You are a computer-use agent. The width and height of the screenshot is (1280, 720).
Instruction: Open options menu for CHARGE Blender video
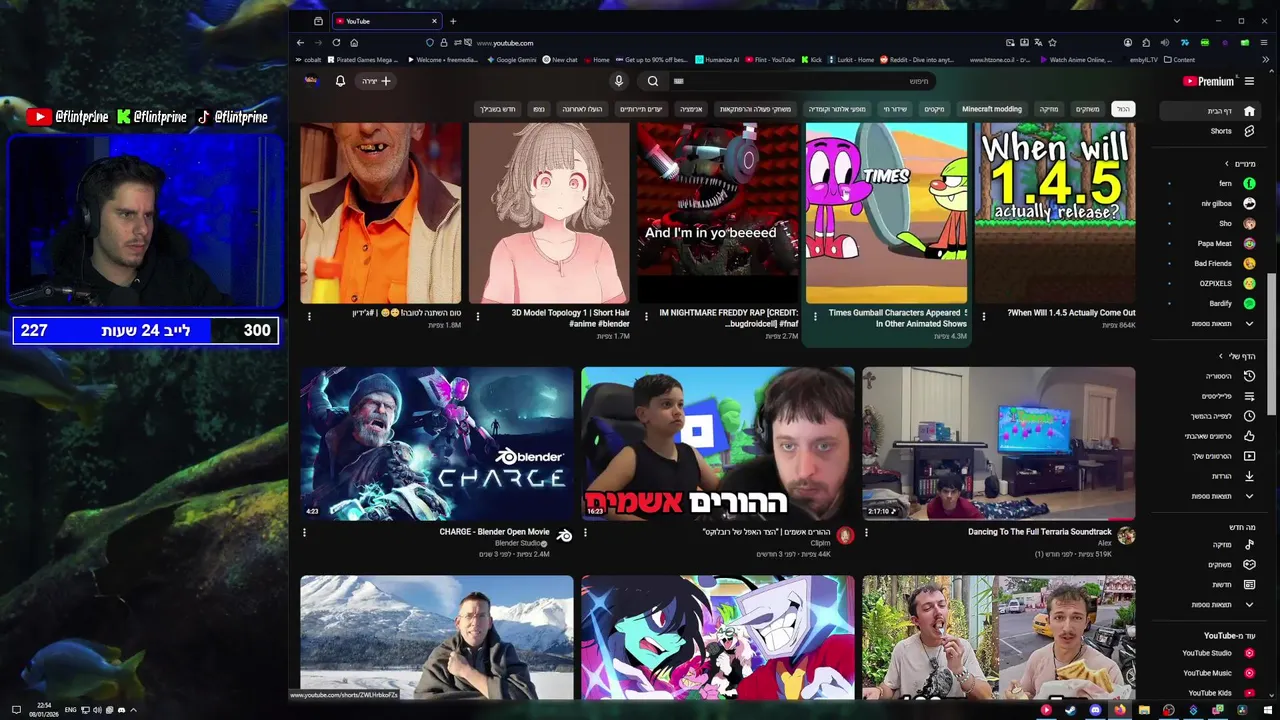click(305, 533)
